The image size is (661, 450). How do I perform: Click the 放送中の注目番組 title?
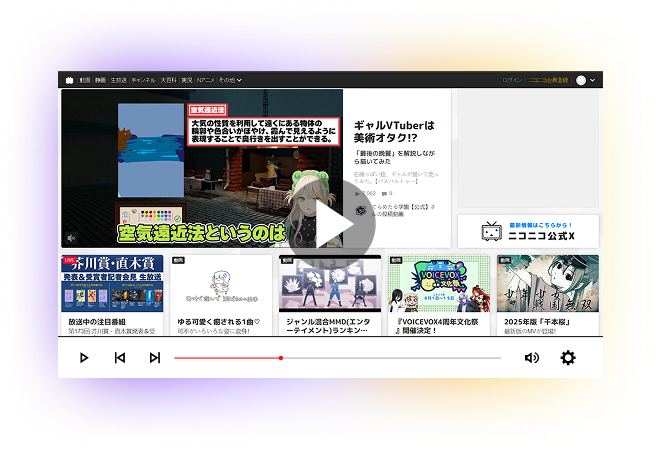[97, 322]
